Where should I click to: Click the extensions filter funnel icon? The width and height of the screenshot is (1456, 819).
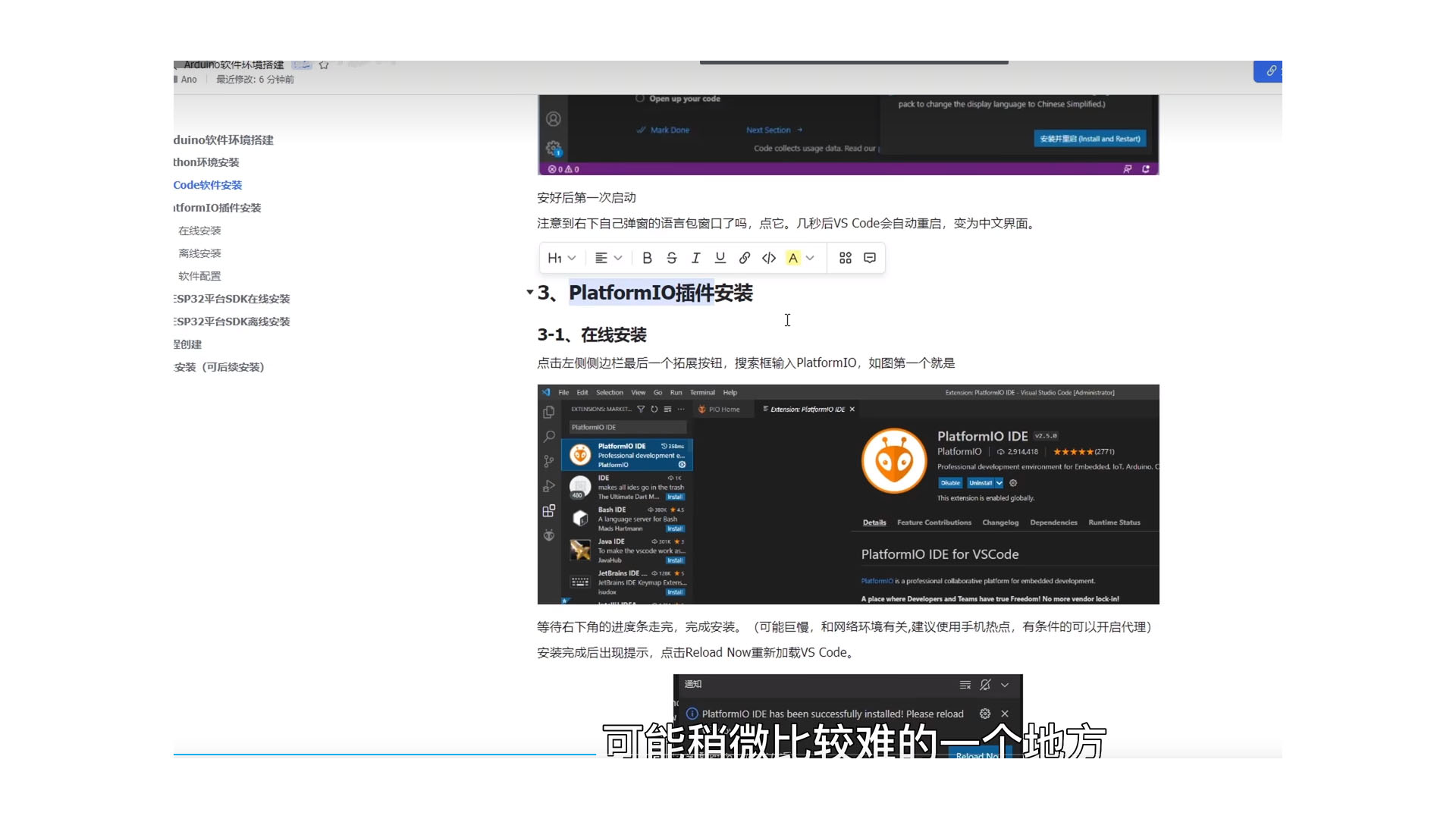[x=641, y=409]
